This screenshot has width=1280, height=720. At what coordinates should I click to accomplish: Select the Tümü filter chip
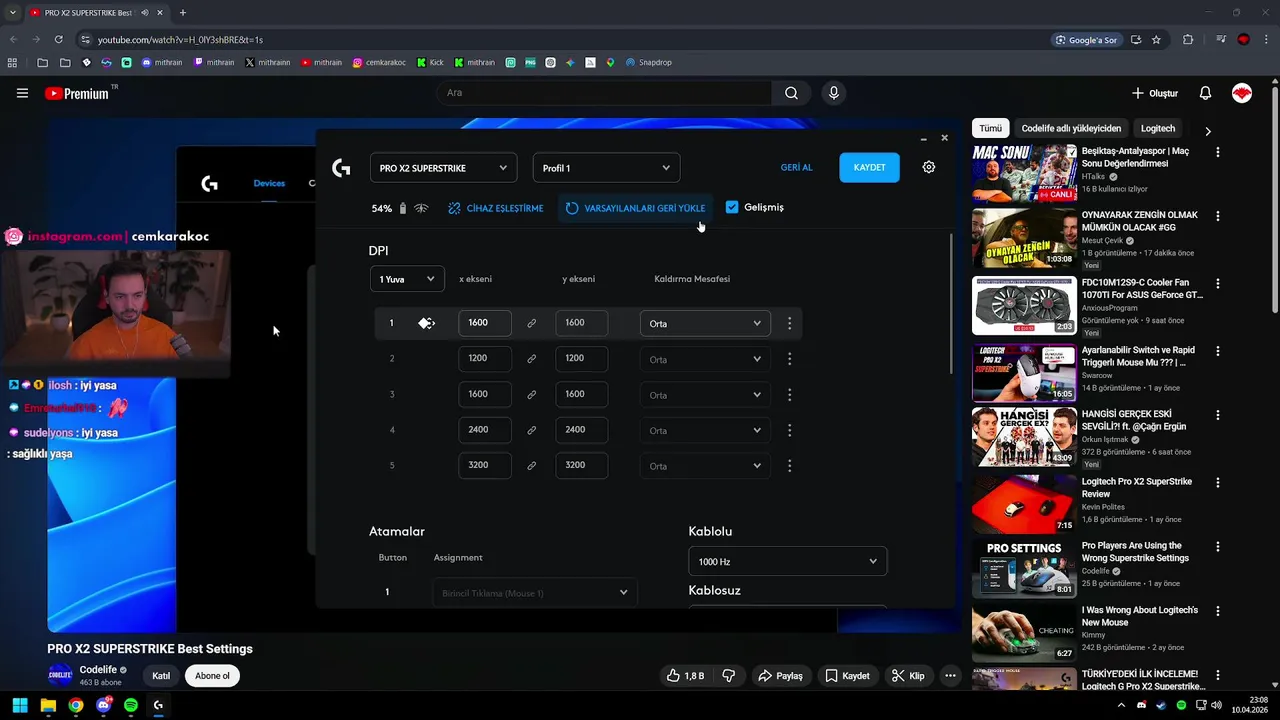(990, 128)
